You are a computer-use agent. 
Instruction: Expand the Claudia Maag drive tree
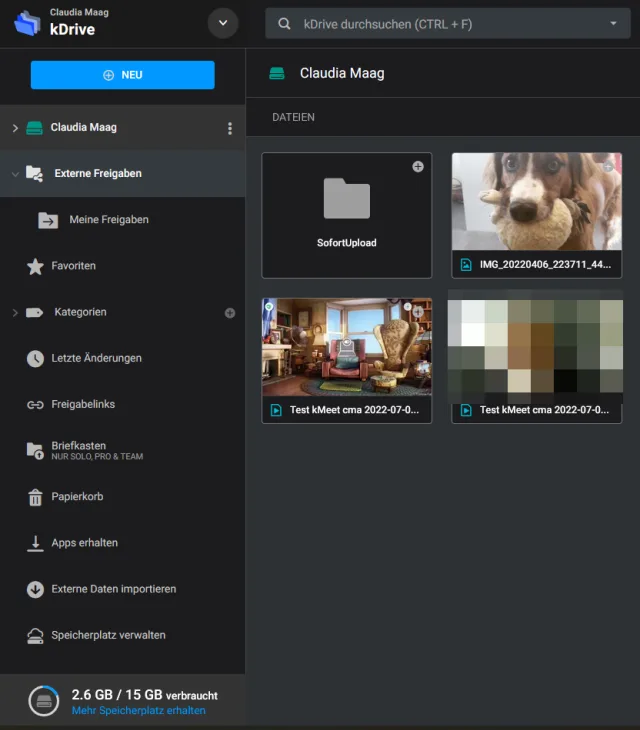[x=14, y=128]
